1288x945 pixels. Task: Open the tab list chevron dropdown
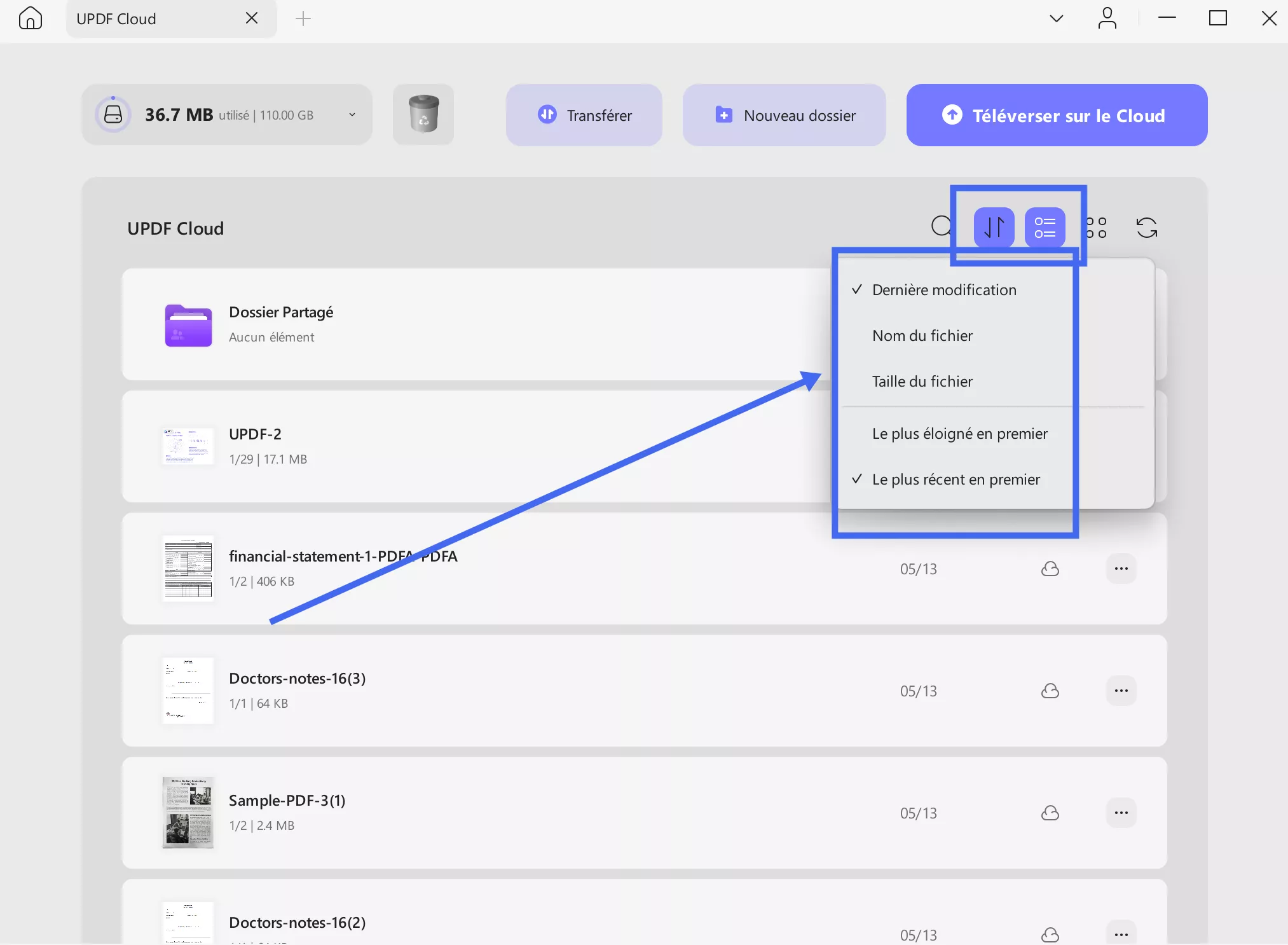tap(1056, 18)
